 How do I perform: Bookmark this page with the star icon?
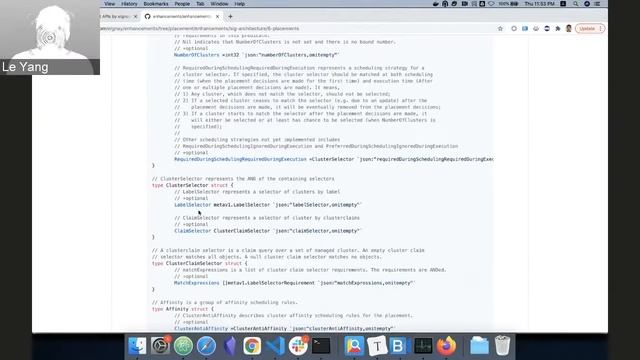500,29
